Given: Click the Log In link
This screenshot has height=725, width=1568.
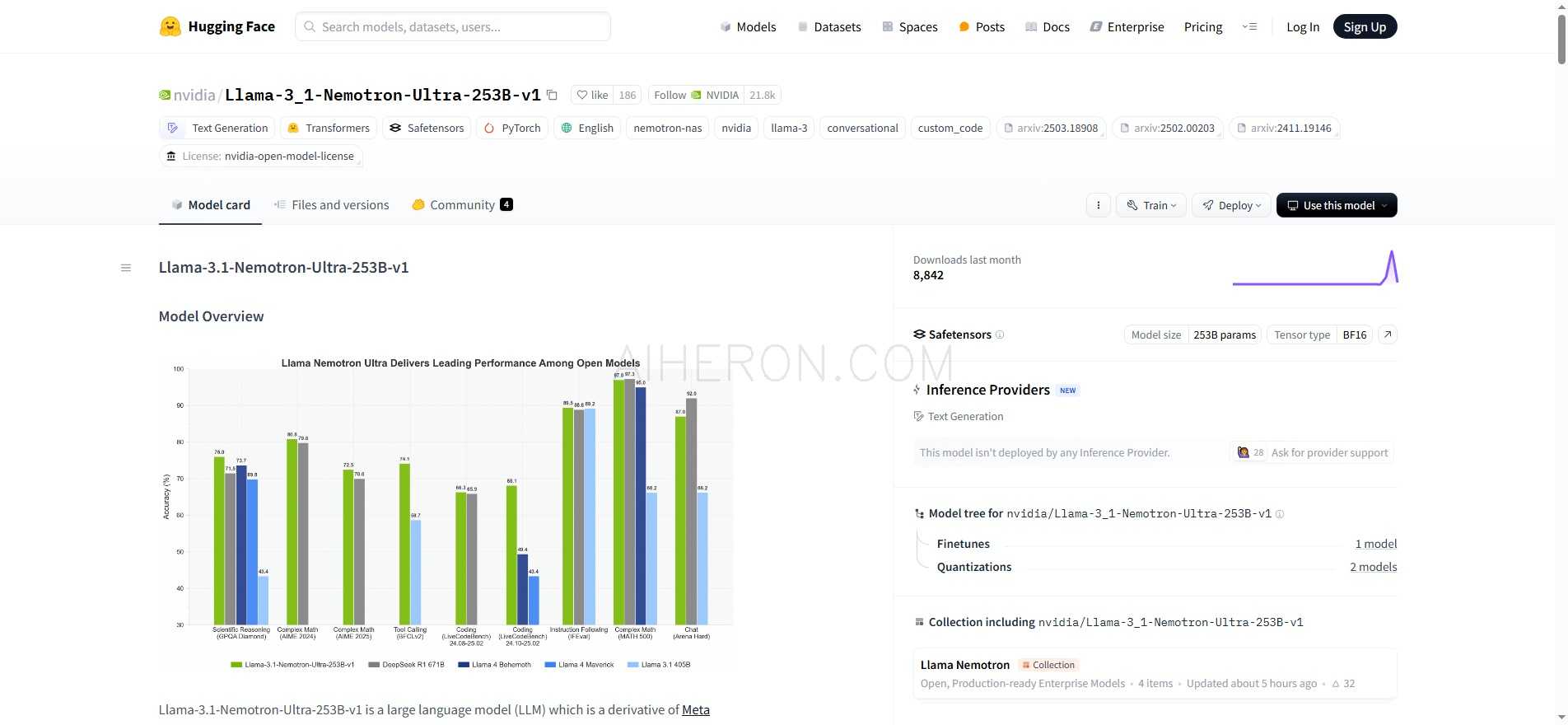Looking at the screenshot, I should [1303, 27].
